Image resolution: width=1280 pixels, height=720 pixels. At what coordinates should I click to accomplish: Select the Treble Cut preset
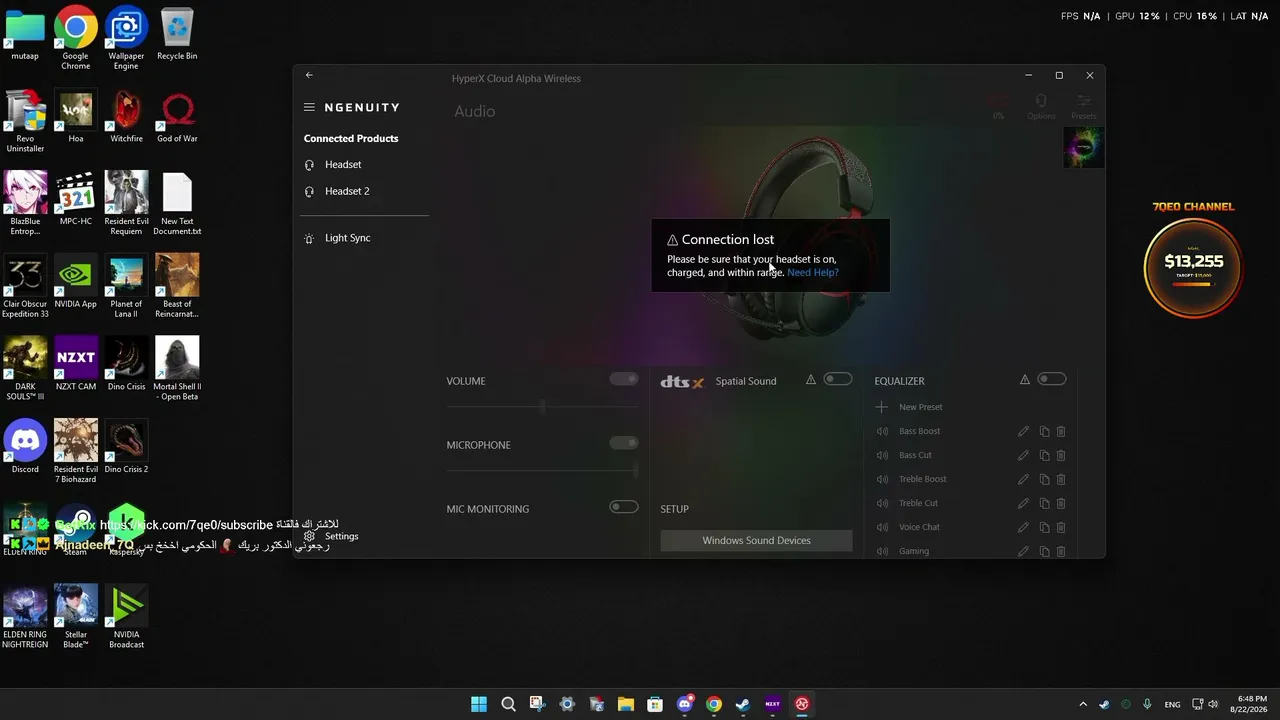pyautogui.click(x=918, y=503)
